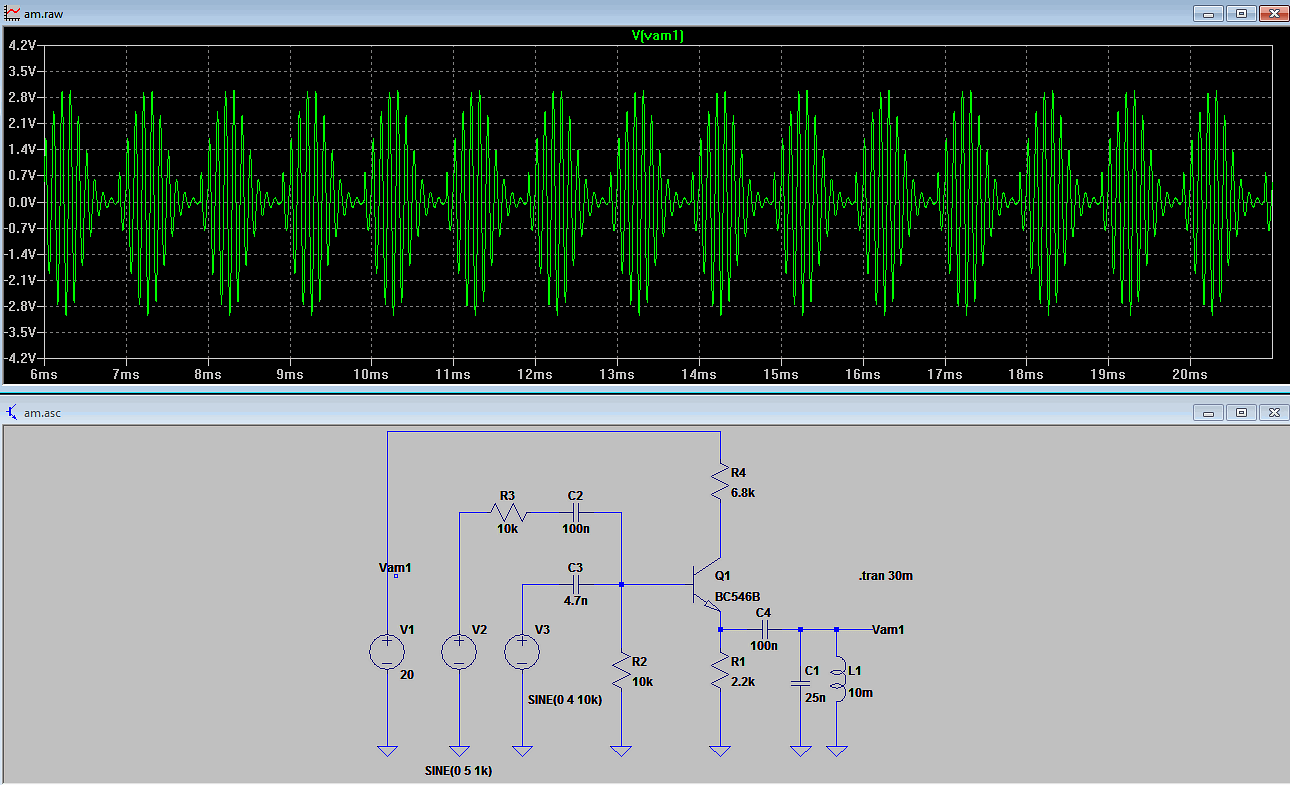Select the V1 voltage source symbol
Image resolution: width=1290 pixels, height=785 pixels.
(387, 652)
